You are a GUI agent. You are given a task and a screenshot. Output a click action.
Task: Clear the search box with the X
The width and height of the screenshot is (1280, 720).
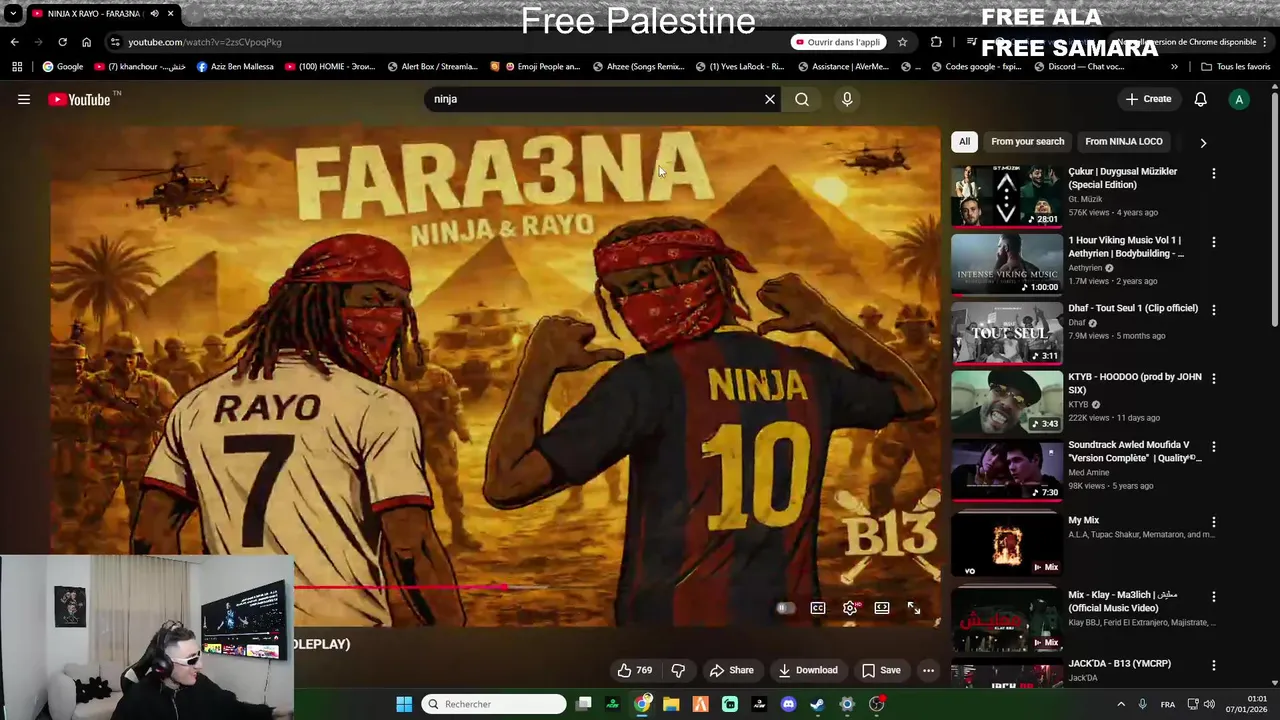coord(770,99)
